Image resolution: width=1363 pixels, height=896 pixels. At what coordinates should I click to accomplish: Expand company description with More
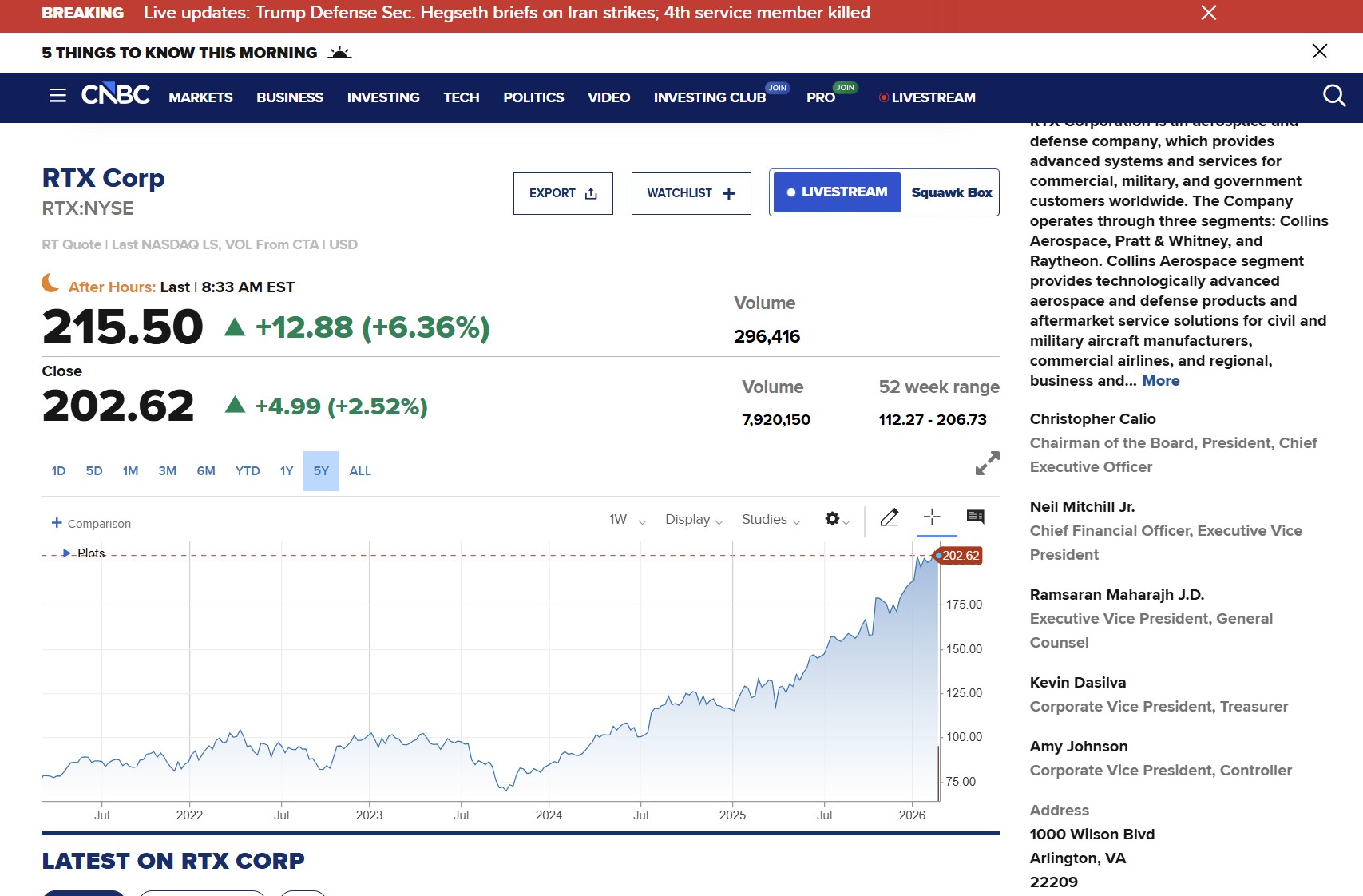(x=1160, y=381)
